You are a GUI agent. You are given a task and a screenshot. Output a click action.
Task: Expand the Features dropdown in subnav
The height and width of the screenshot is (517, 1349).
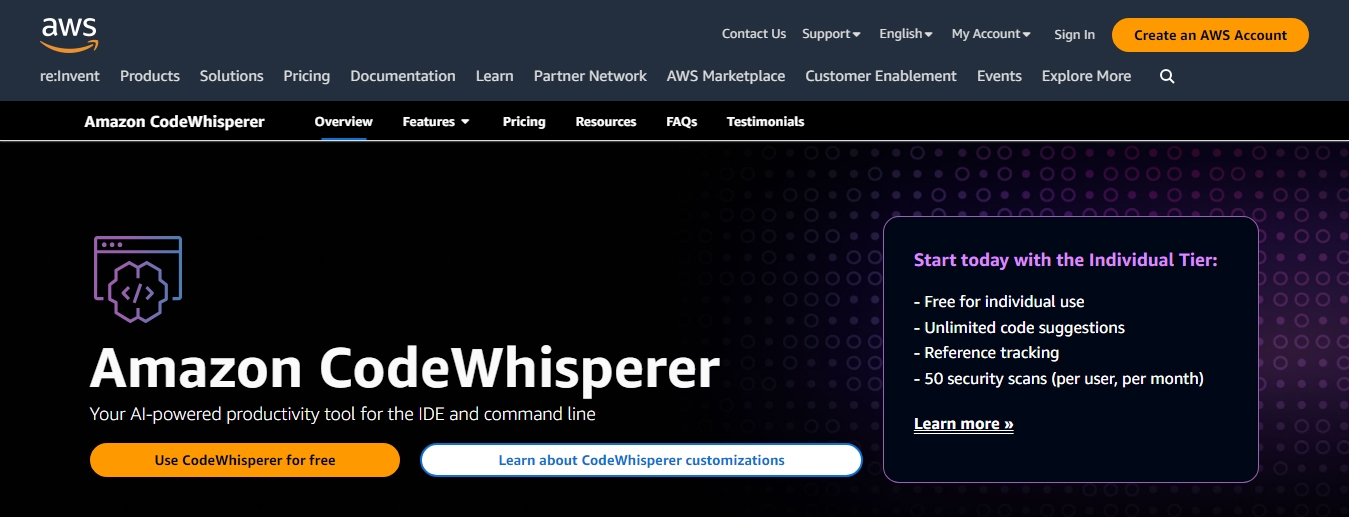436,122
